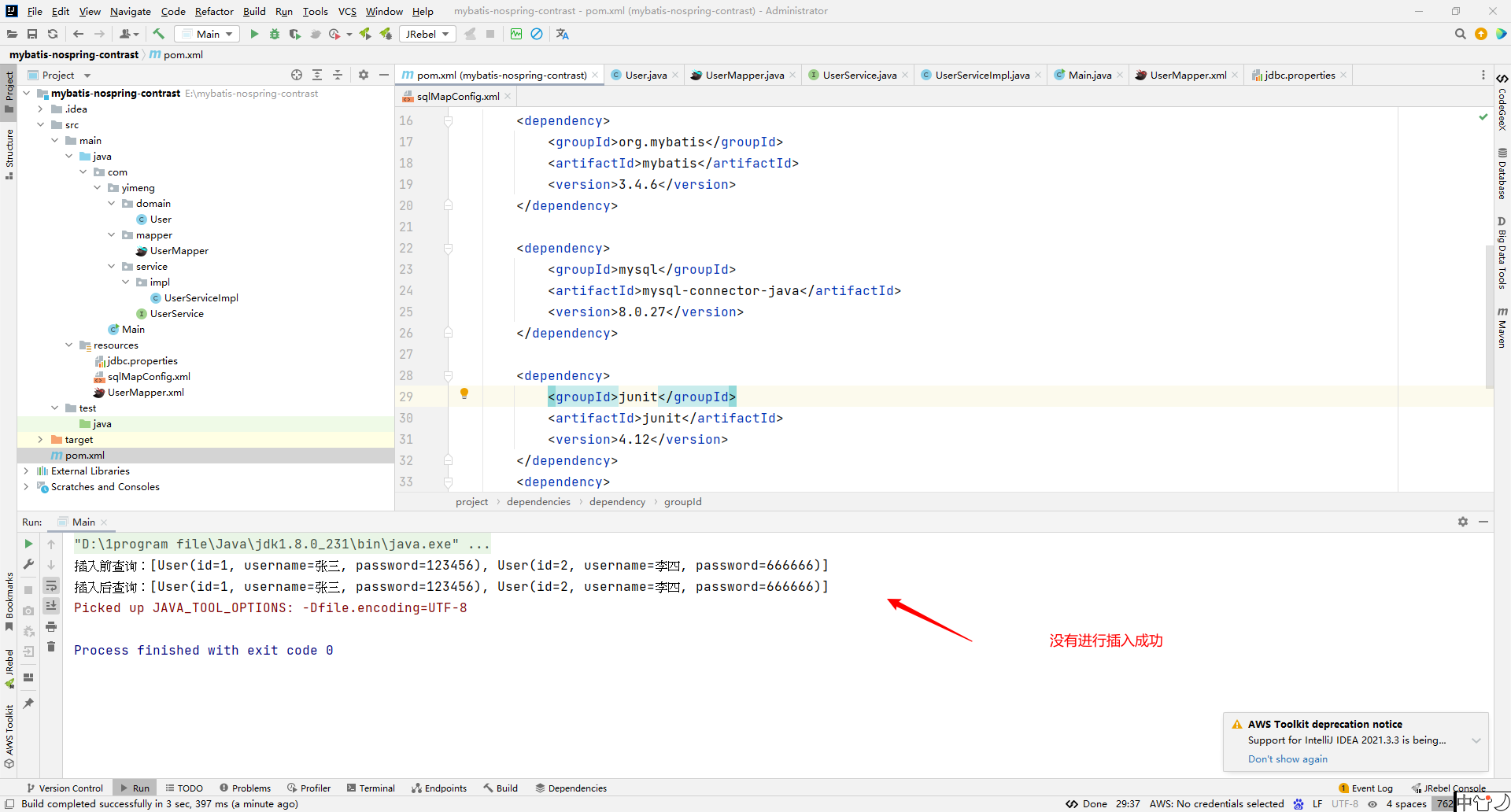
Task: Expand the target folder in tree
Action: click(x=41, y=439)
